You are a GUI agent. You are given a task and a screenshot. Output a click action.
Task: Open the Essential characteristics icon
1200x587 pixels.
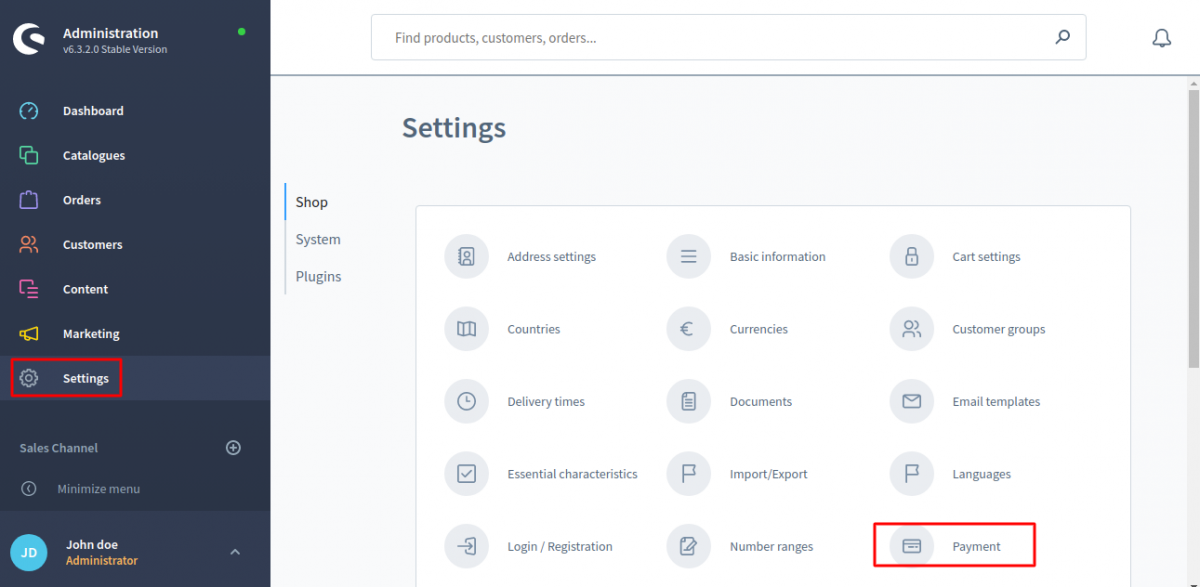pyautogui.click(x=466, y=474)
